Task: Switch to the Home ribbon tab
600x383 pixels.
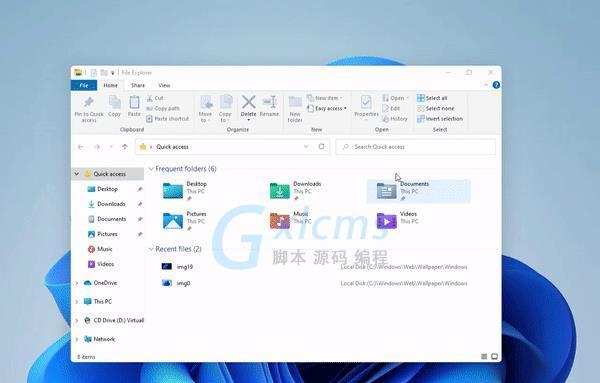Action: pos(111,85)
